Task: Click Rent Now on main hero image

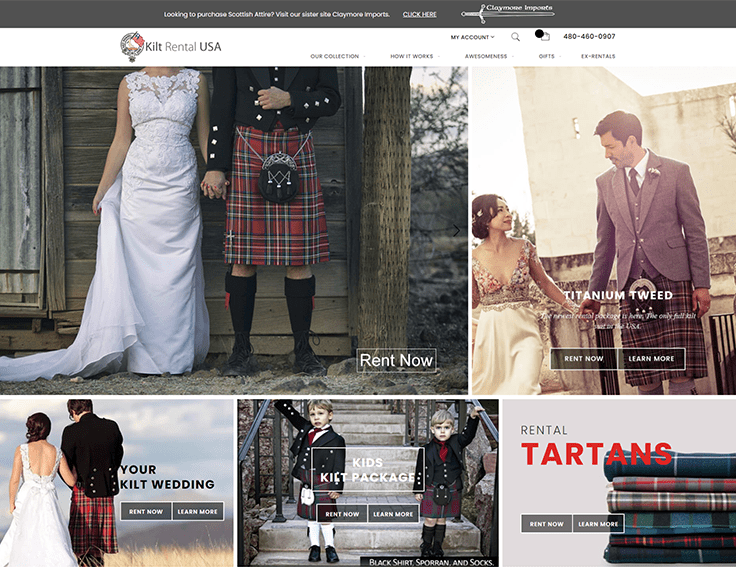Action: (397, 360)
